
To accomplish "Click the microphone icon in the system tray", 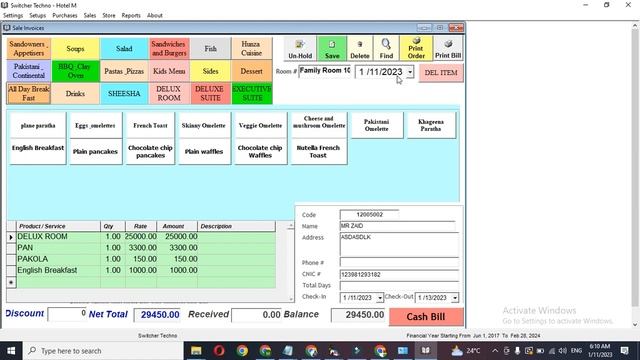I will (x=518, y=351).
